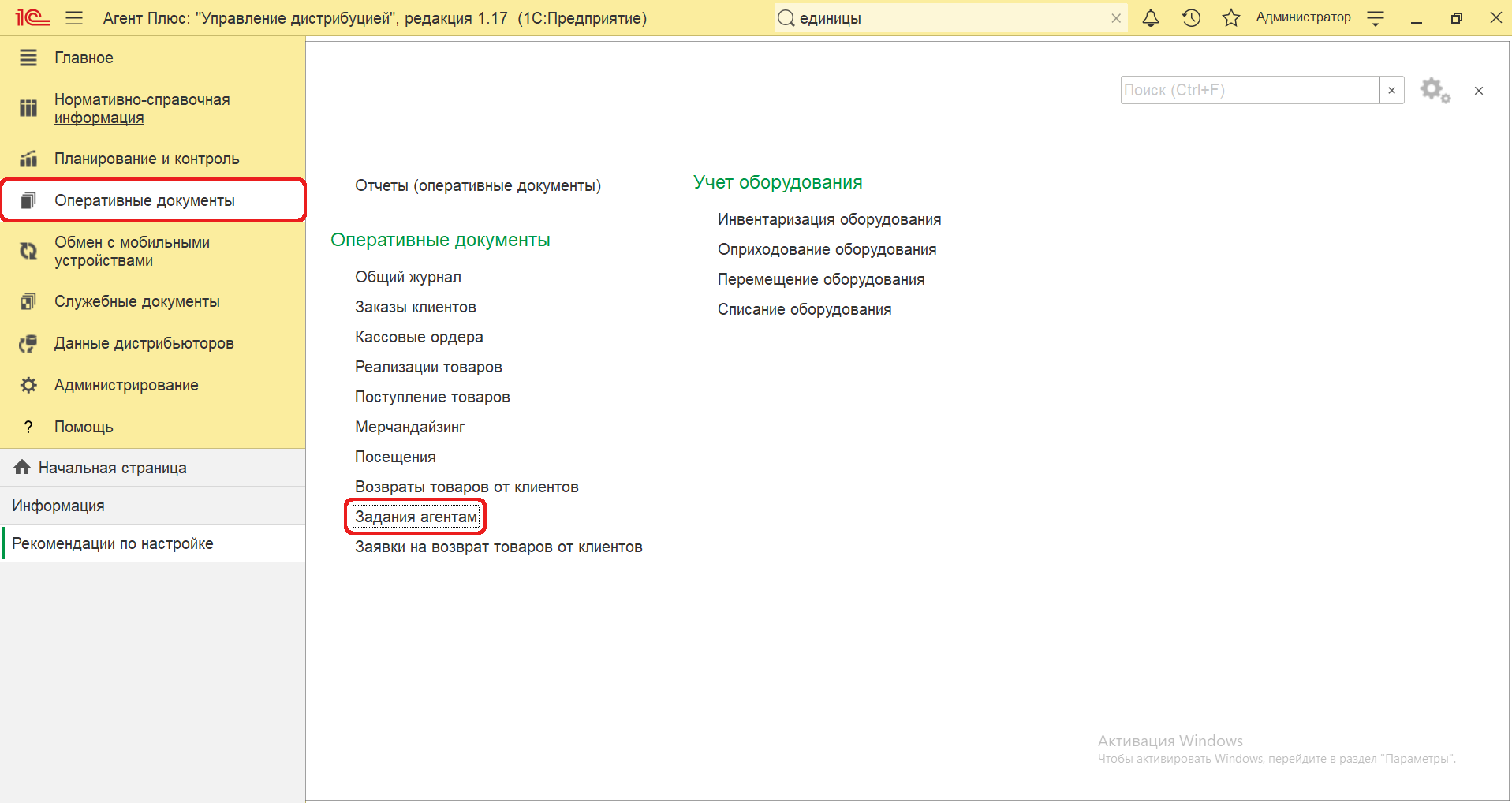Open Заявки на возврат товаров от клиентов
The image size is (1512, 803).
pos(498,547)
